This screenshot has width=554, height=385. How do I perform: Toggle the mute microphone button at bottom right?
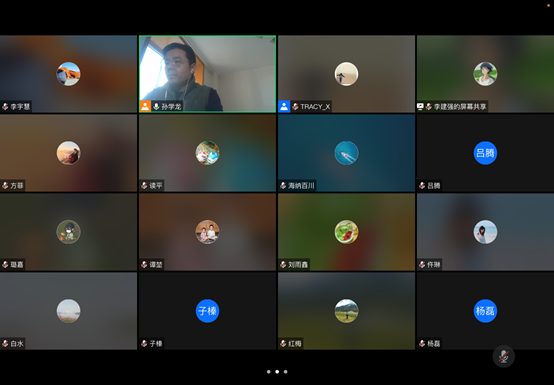[x=503, y=356]
